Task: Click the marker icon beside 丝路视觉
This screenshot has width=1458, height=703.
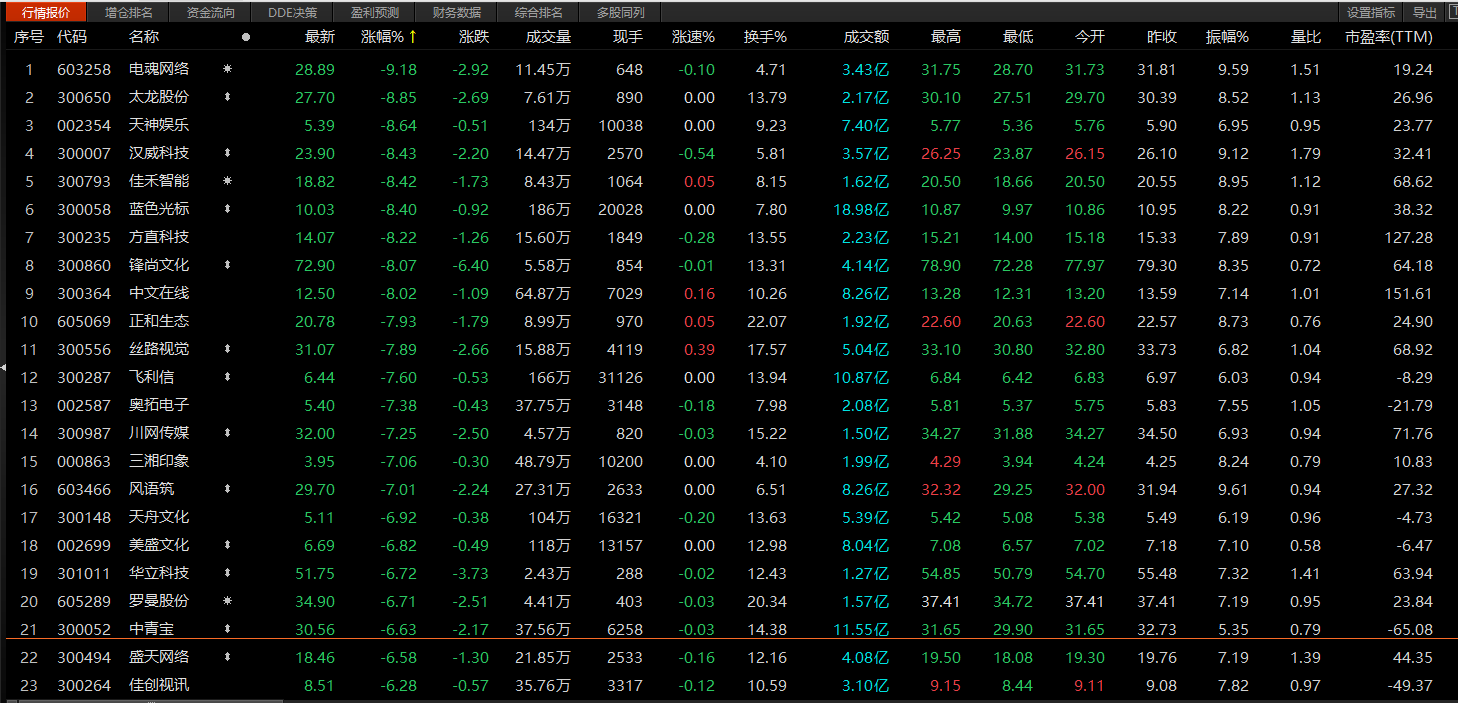Action: [x=227, y=350]
